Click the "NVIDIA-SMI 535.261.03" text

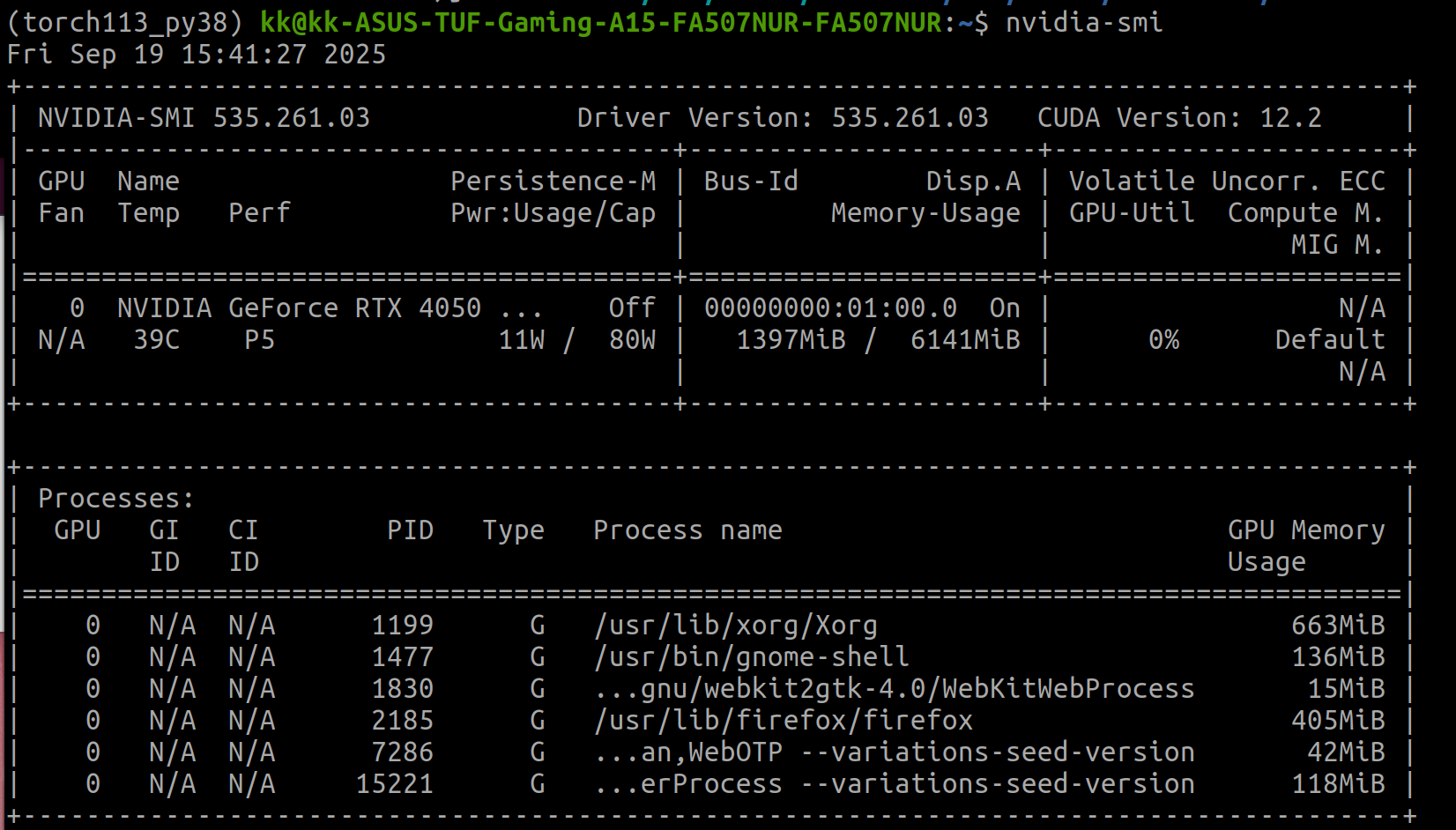204,118
